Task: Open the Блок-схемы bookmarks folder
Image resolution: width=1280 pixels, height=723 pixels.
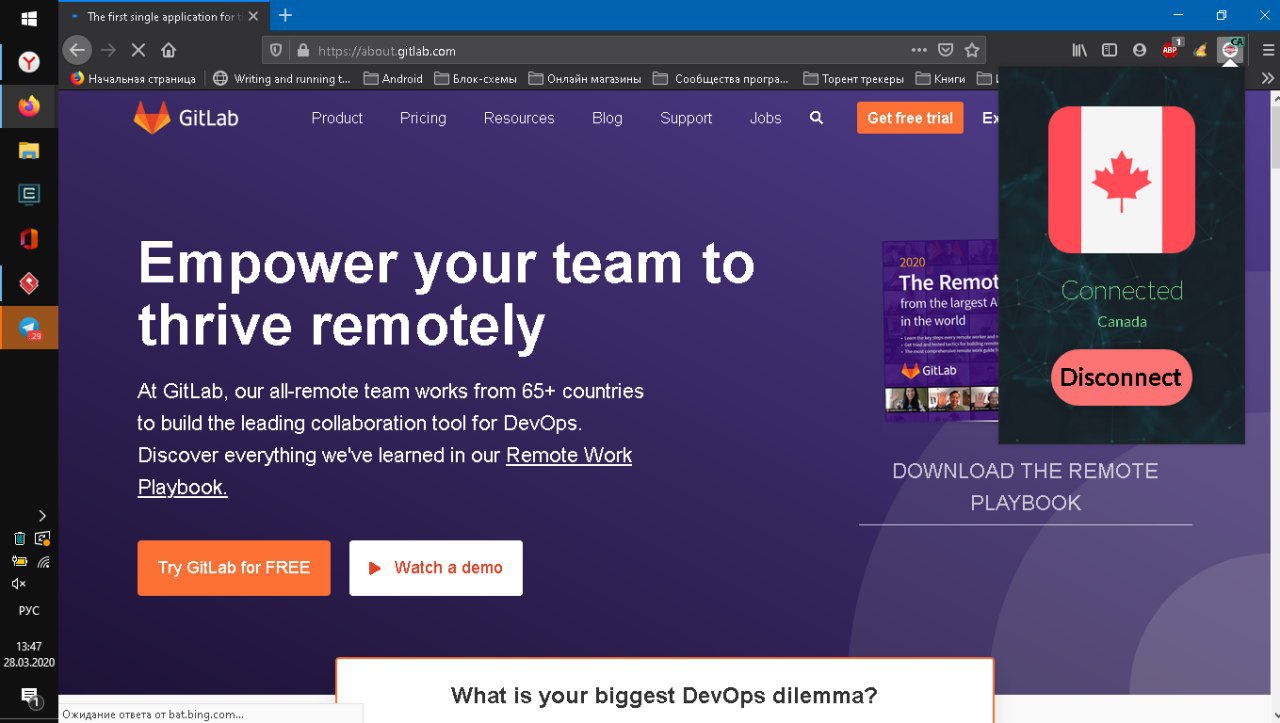Action: pyautogui.click(x=475, y=78)
